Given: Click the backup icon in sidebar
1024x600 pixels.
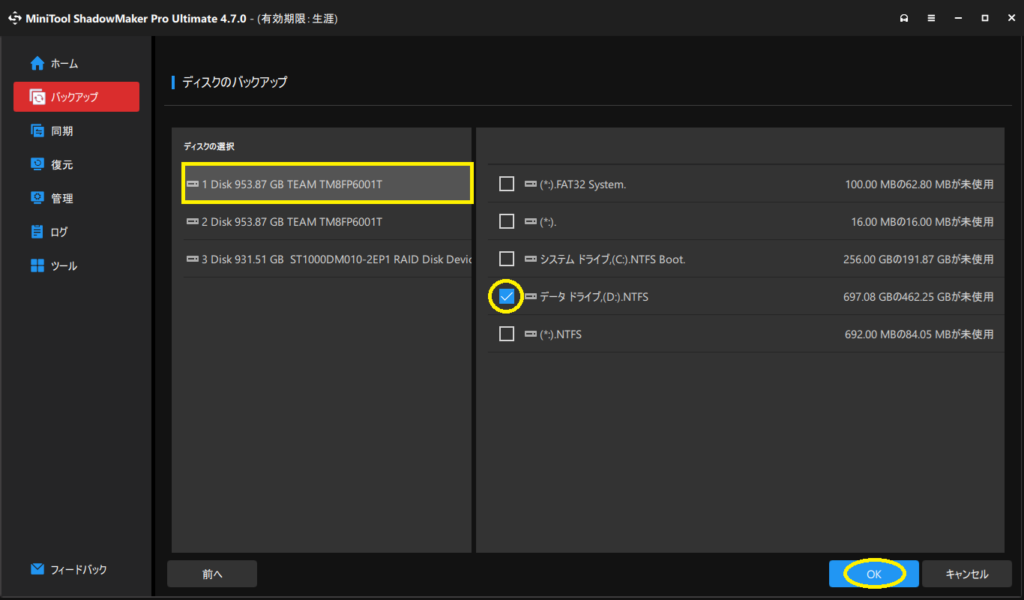Looking at the screenshot, I should coord(37,97).
